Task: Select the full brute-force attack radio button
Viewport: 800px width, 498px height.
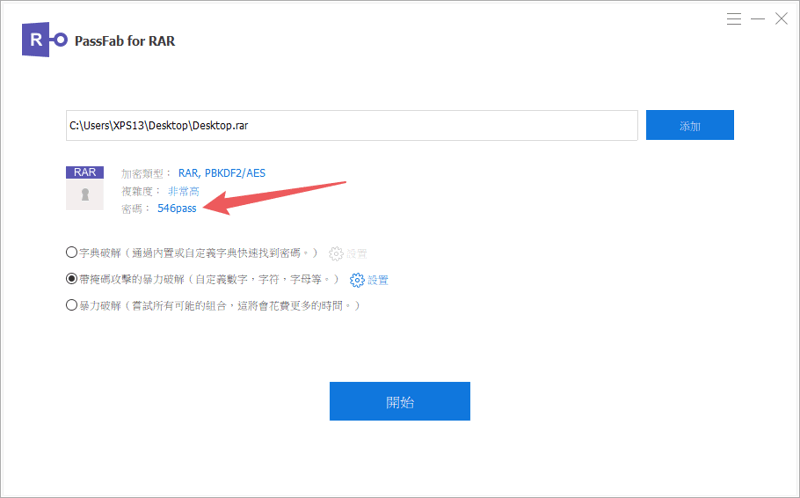Action: tap(71, 305)
